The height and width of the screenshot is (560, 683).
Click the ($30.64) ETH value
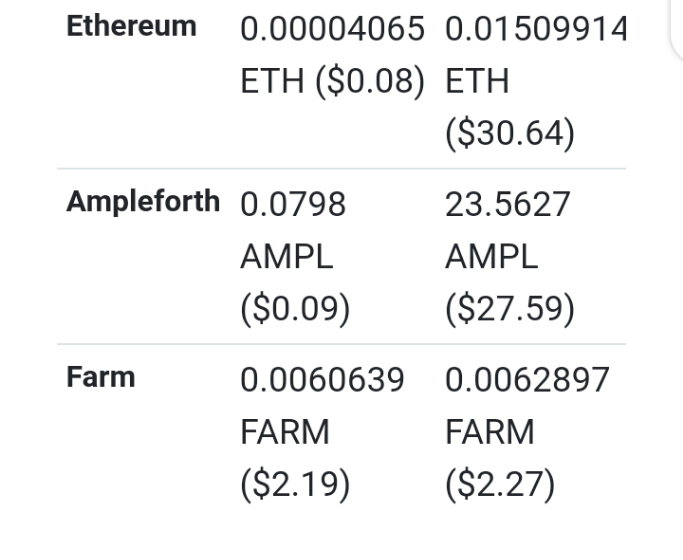pos(510,134)
